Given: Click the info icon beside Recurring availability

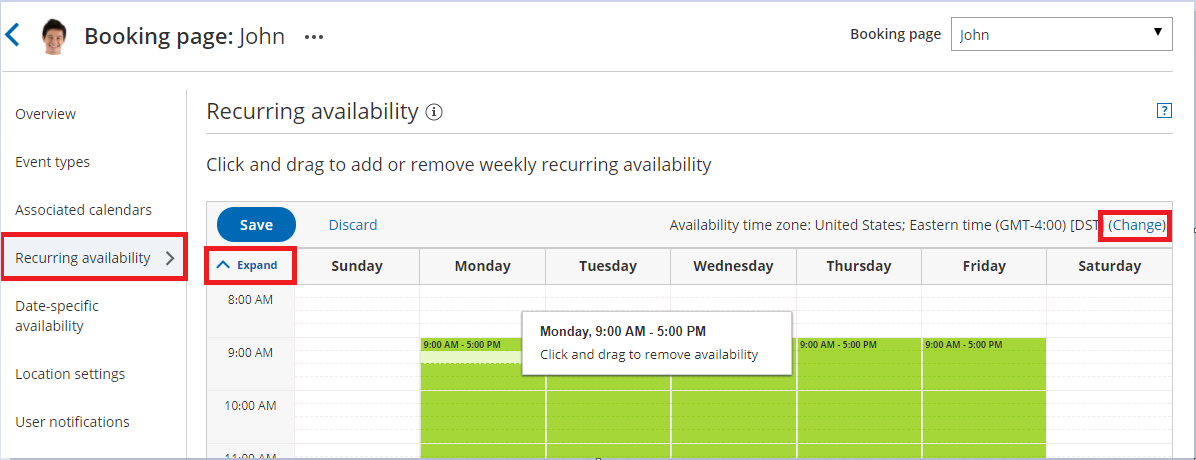Looking at the screenshot, I should pos(434,112).
